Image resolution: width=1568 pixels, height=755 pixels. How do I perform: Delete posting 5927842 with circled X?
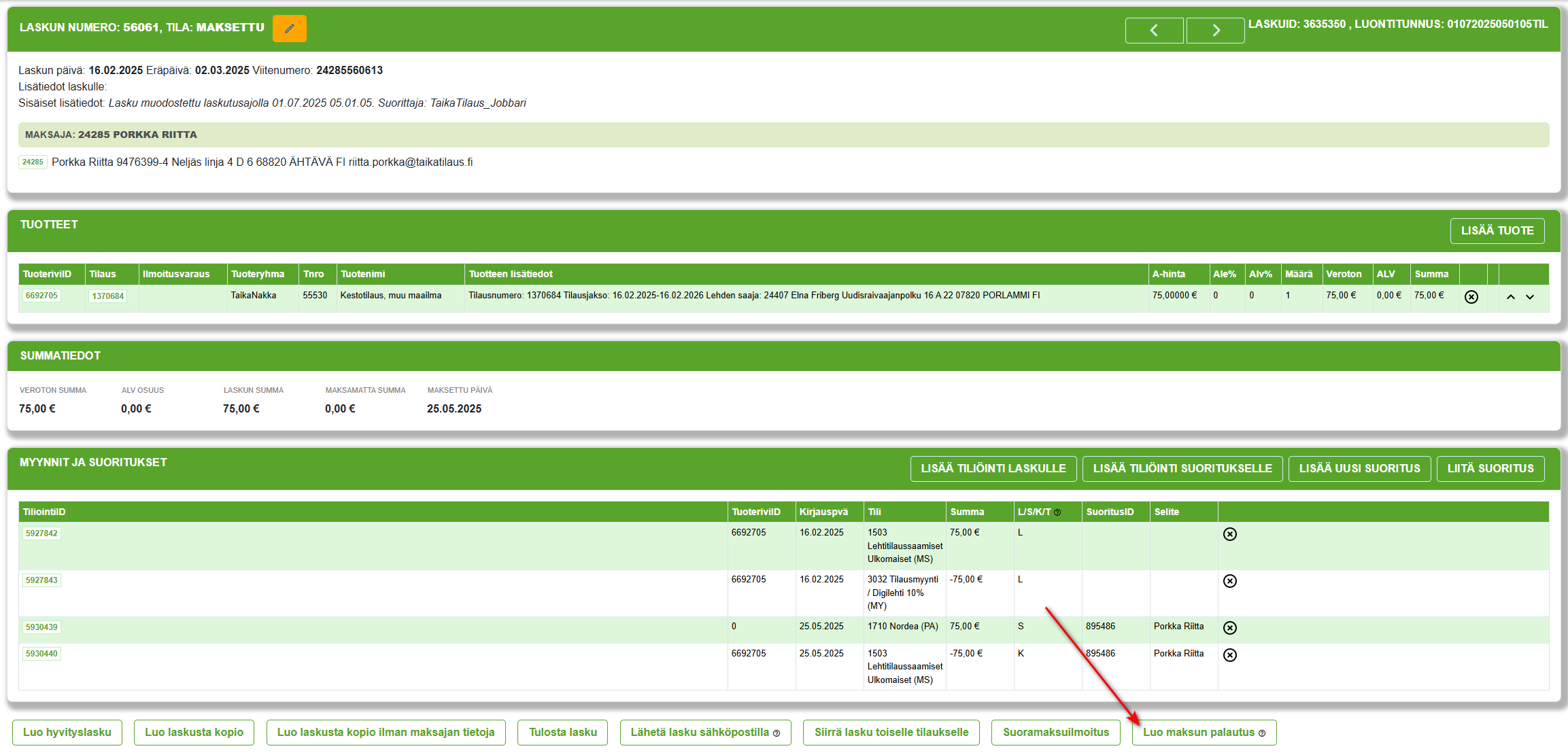[x=1229, y=534]
